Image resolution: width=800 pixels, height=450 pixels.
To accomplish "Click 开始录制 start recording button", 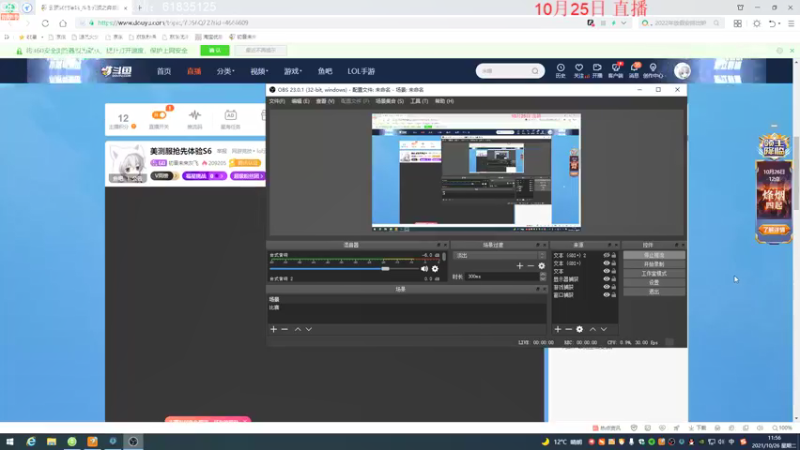I will click(x=654, y=264).
